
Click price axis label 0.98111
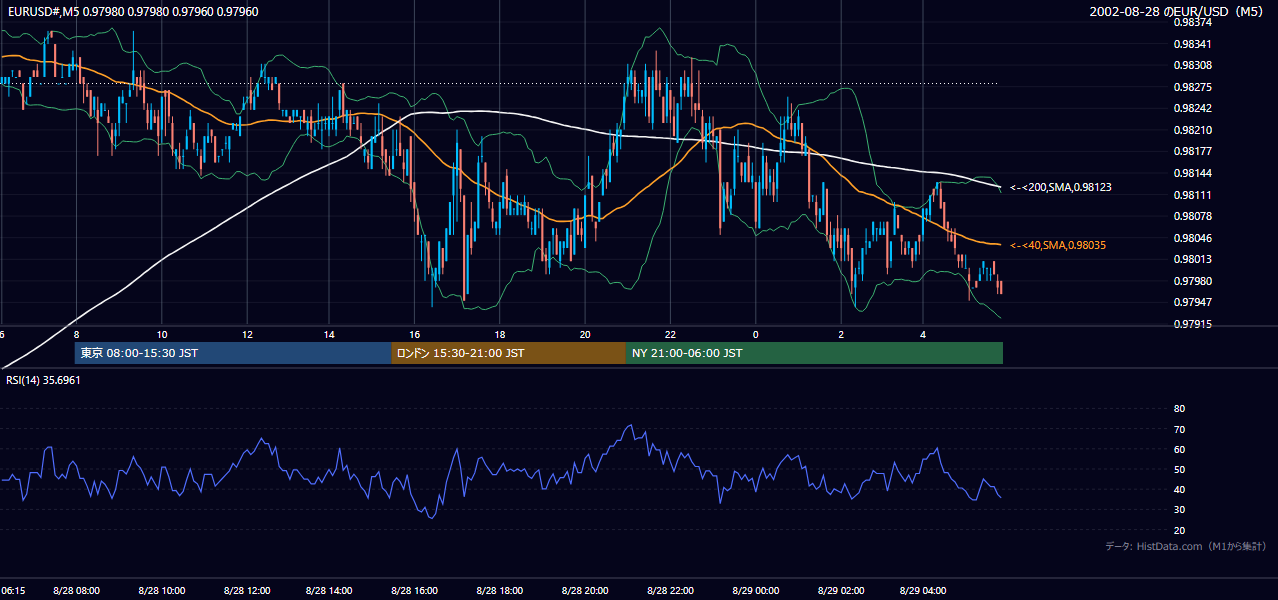(x=1191, y=195)
